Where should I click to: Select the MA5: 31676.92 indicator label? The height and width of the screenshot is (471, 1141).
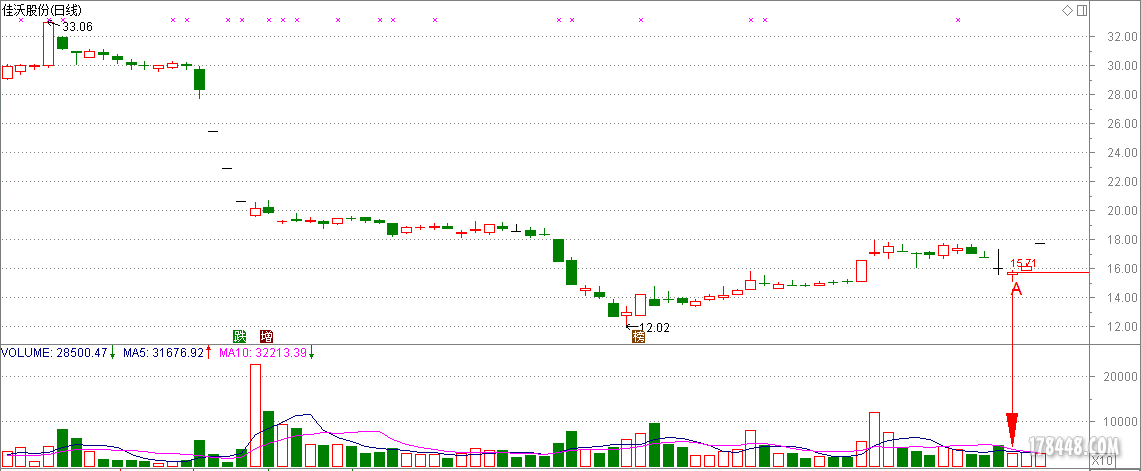point(163,352)
